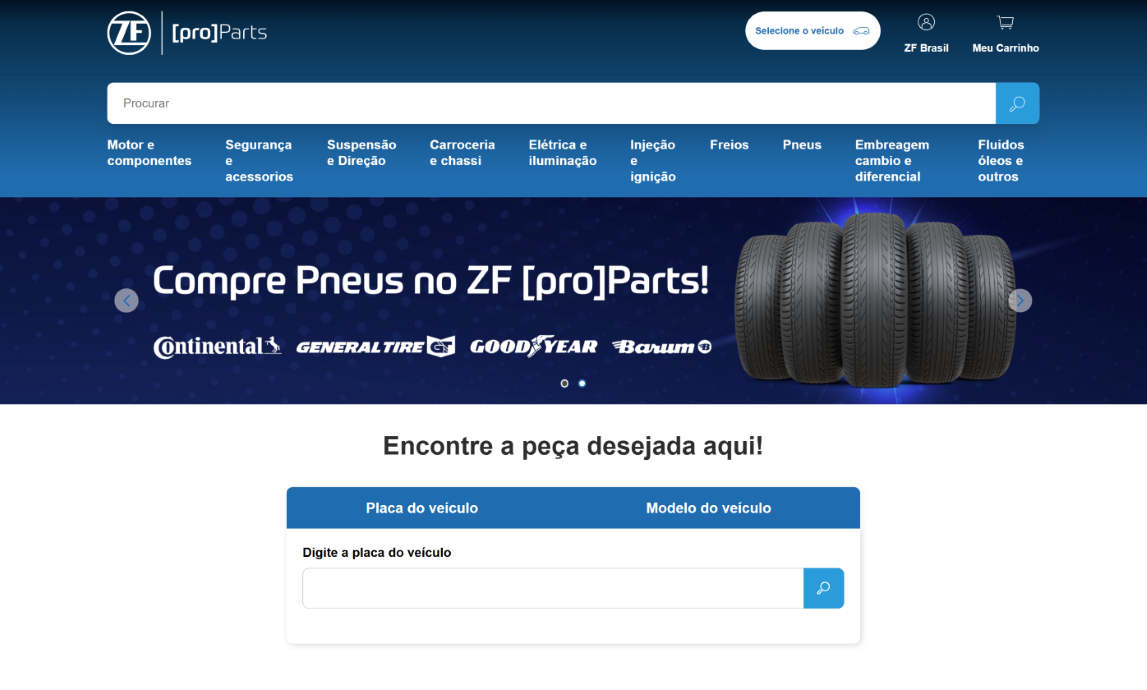1147x690 pixels.
Task: Click the ZF logo icon
Action: (x=129, y=33)
